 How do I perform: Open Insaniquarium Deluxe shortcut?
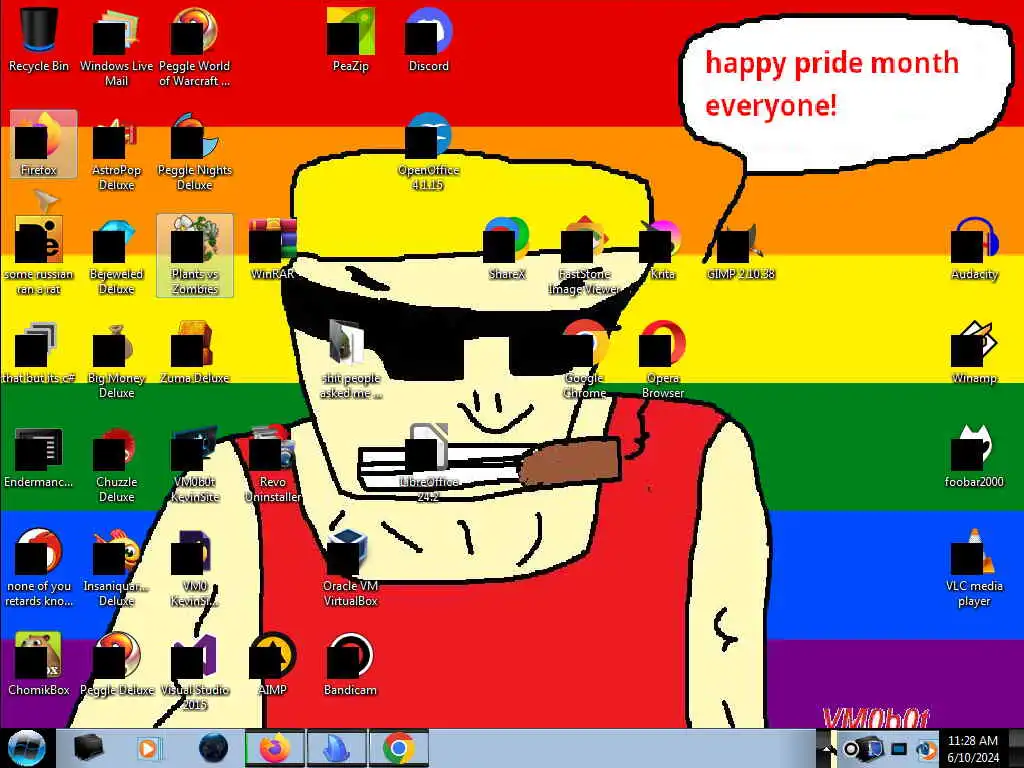(x=116, y=568)
